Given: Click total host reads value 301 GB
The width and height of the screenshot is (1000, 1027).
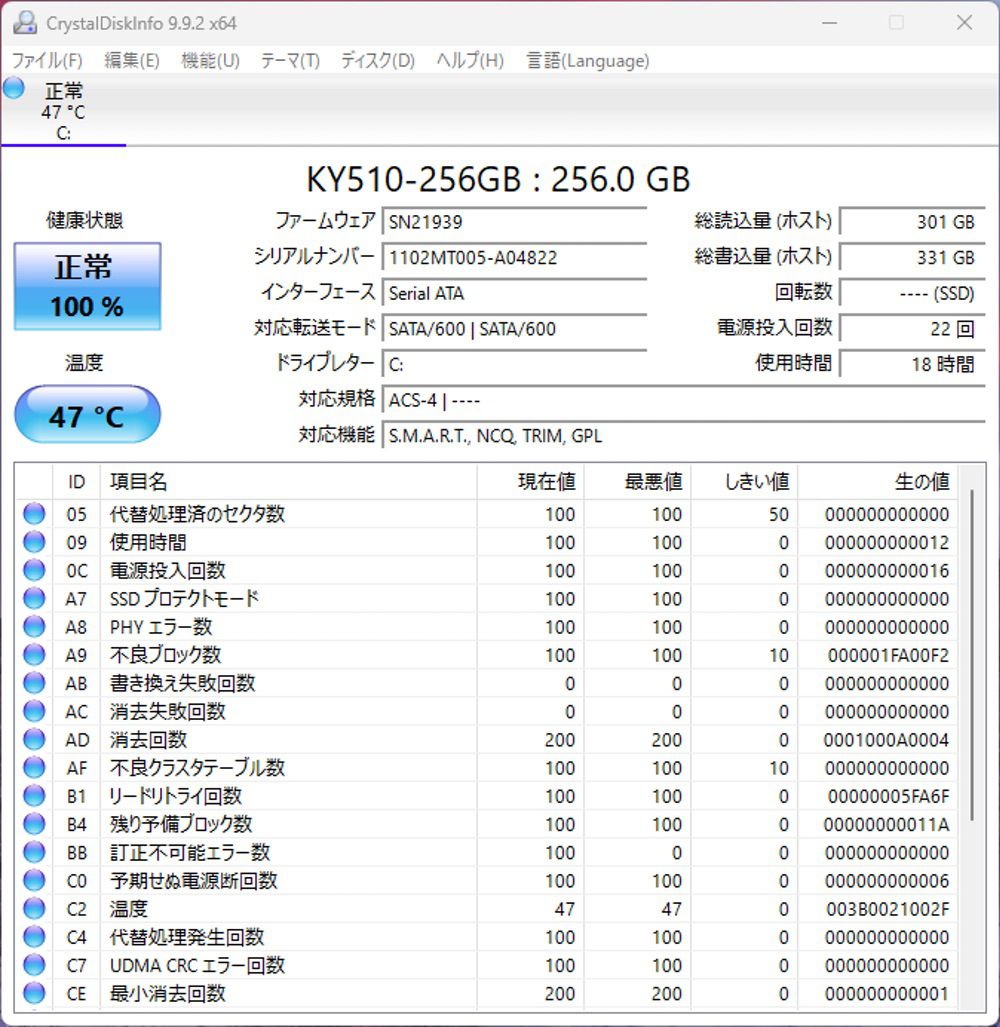Looking at the screenshot, I should [912, 221].
